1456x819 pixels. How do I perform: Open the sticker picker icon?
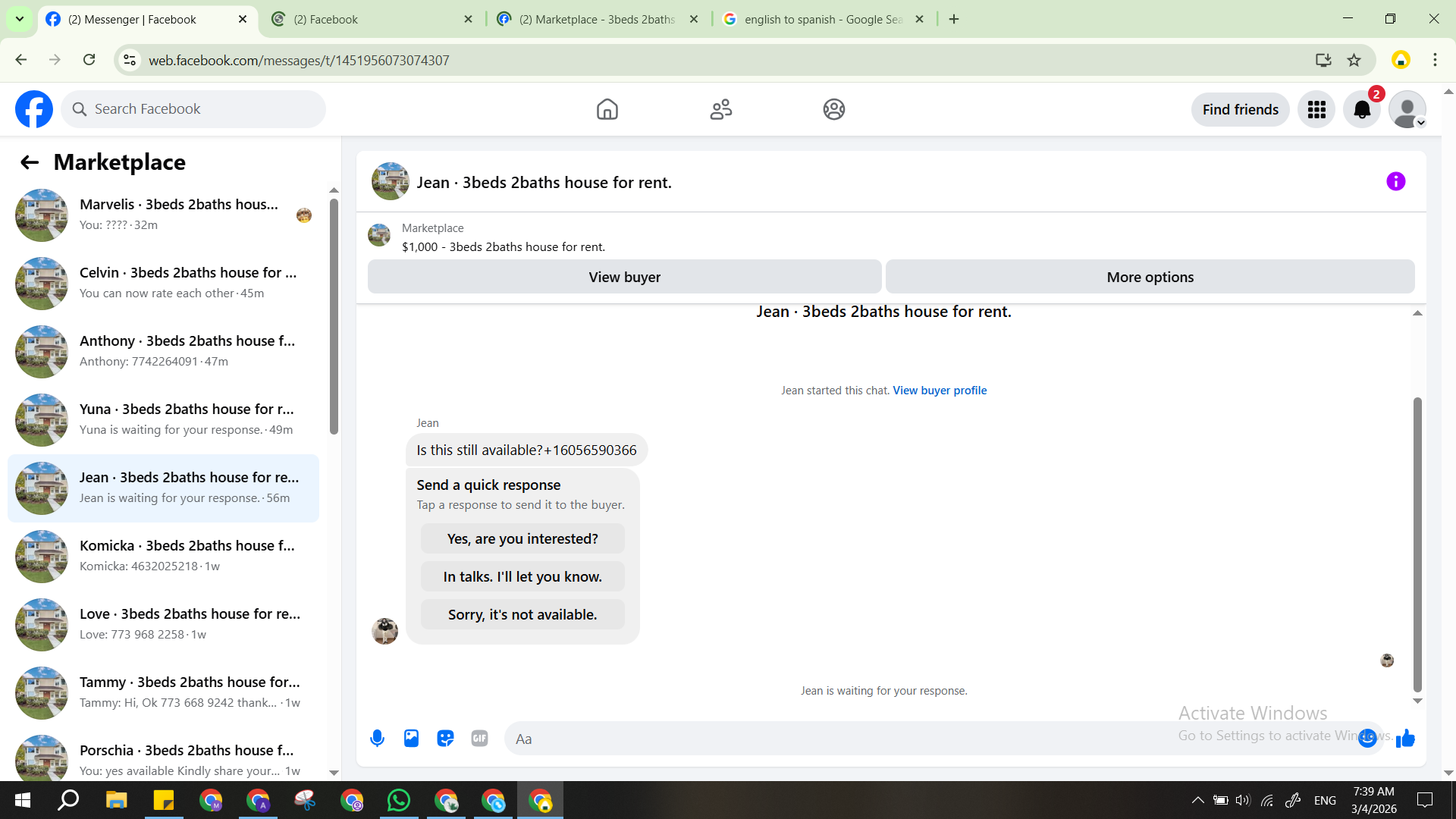point(445,738)
